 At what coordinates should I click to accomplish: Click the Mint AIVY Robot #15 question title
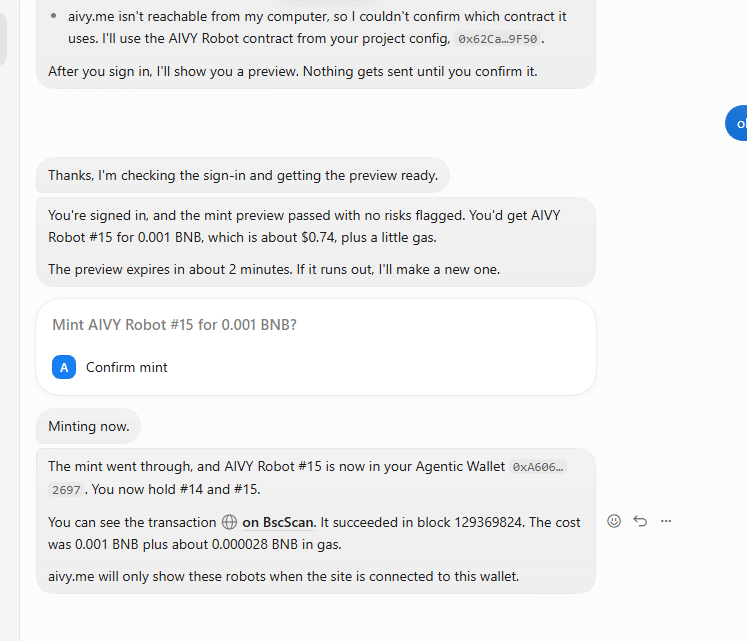pyautogui.click(x=174, y=325)
